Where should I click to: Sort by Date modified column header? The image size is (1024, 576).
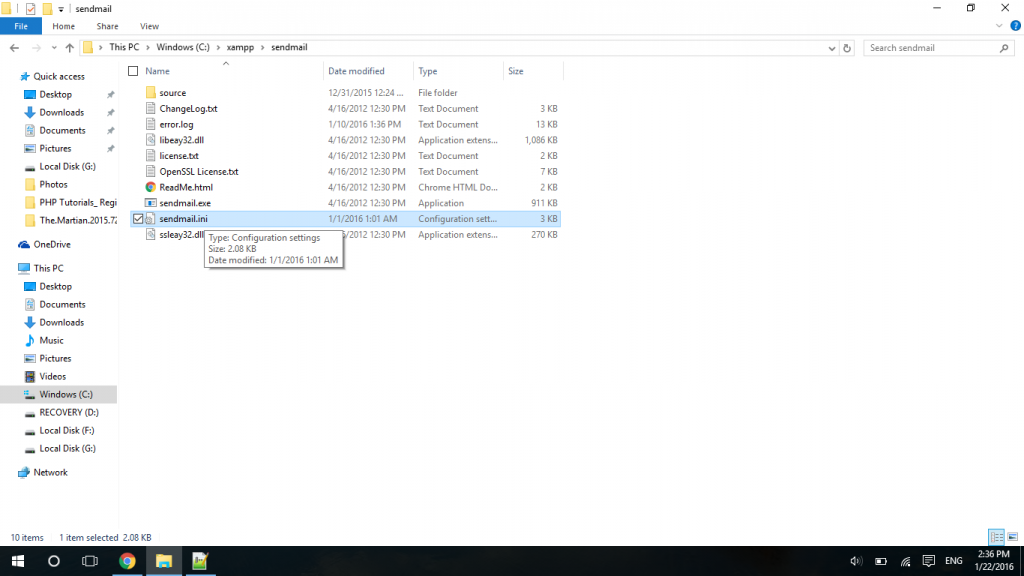coord(356,71)
